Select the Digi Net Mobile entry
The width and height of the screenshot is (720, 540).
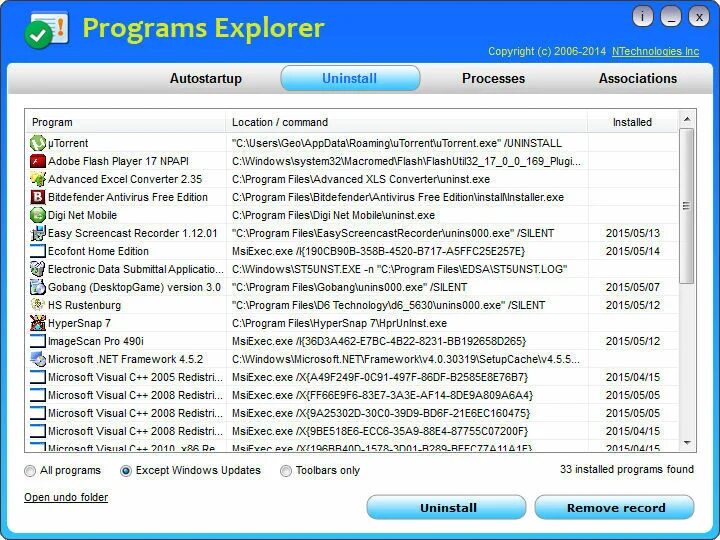tap(82, 215)
